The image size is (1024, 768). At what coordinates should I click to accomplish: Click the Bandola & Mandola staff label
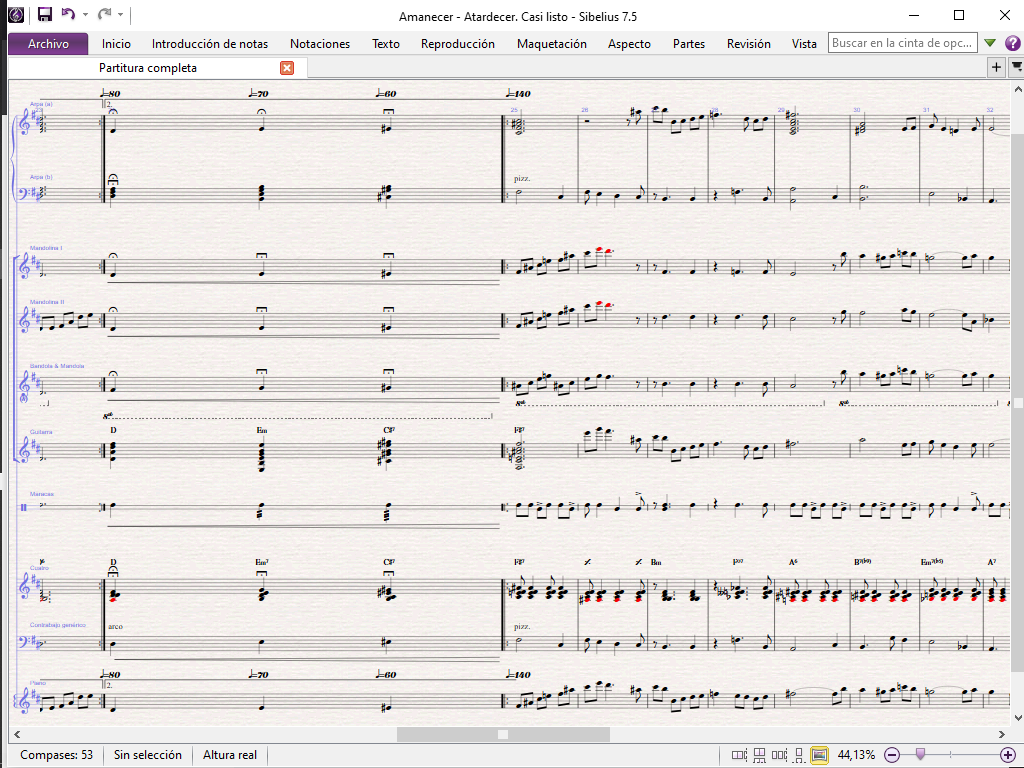[57, 366]
